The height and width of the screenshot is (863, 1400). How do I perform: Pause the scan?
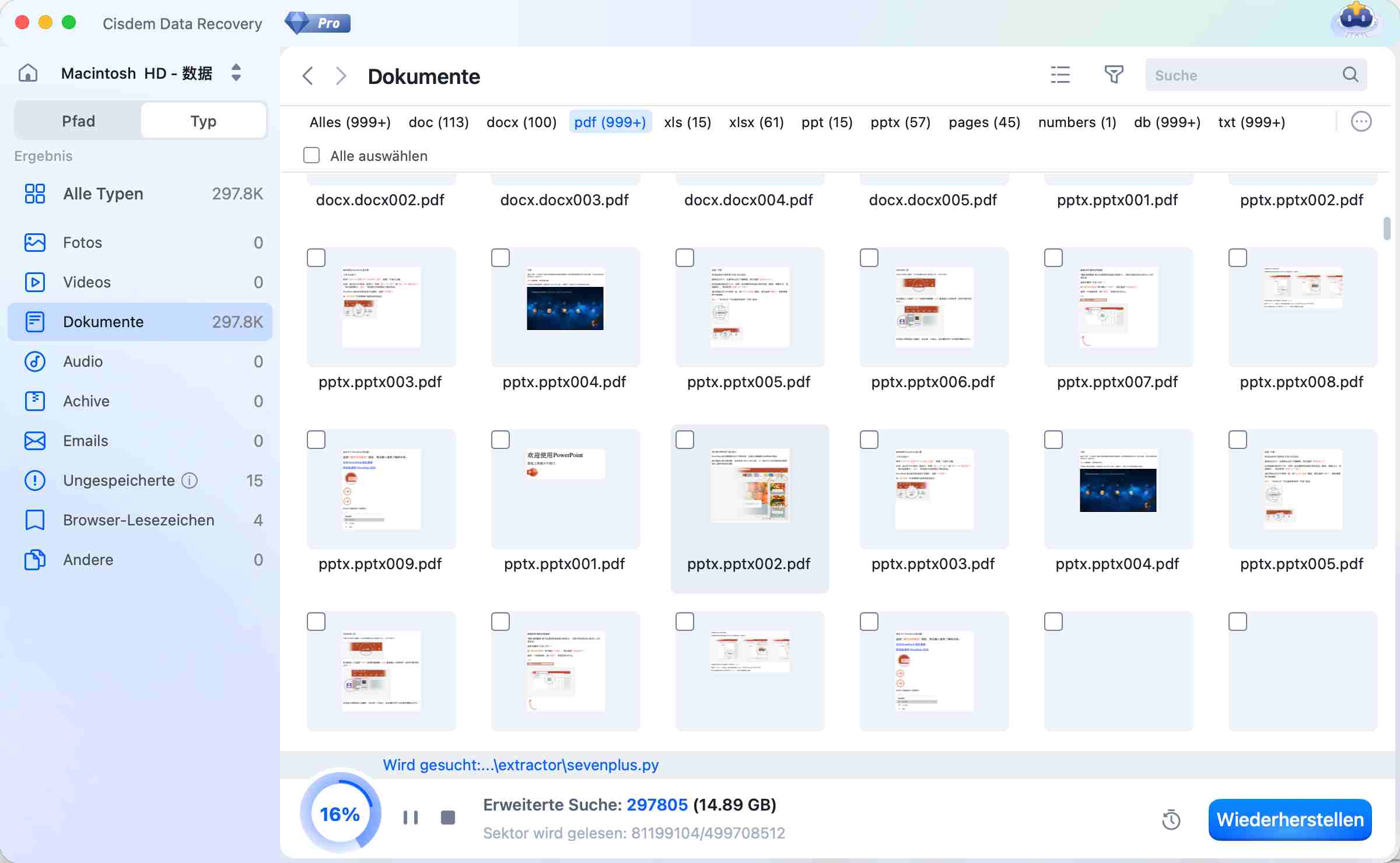point(411,818)
